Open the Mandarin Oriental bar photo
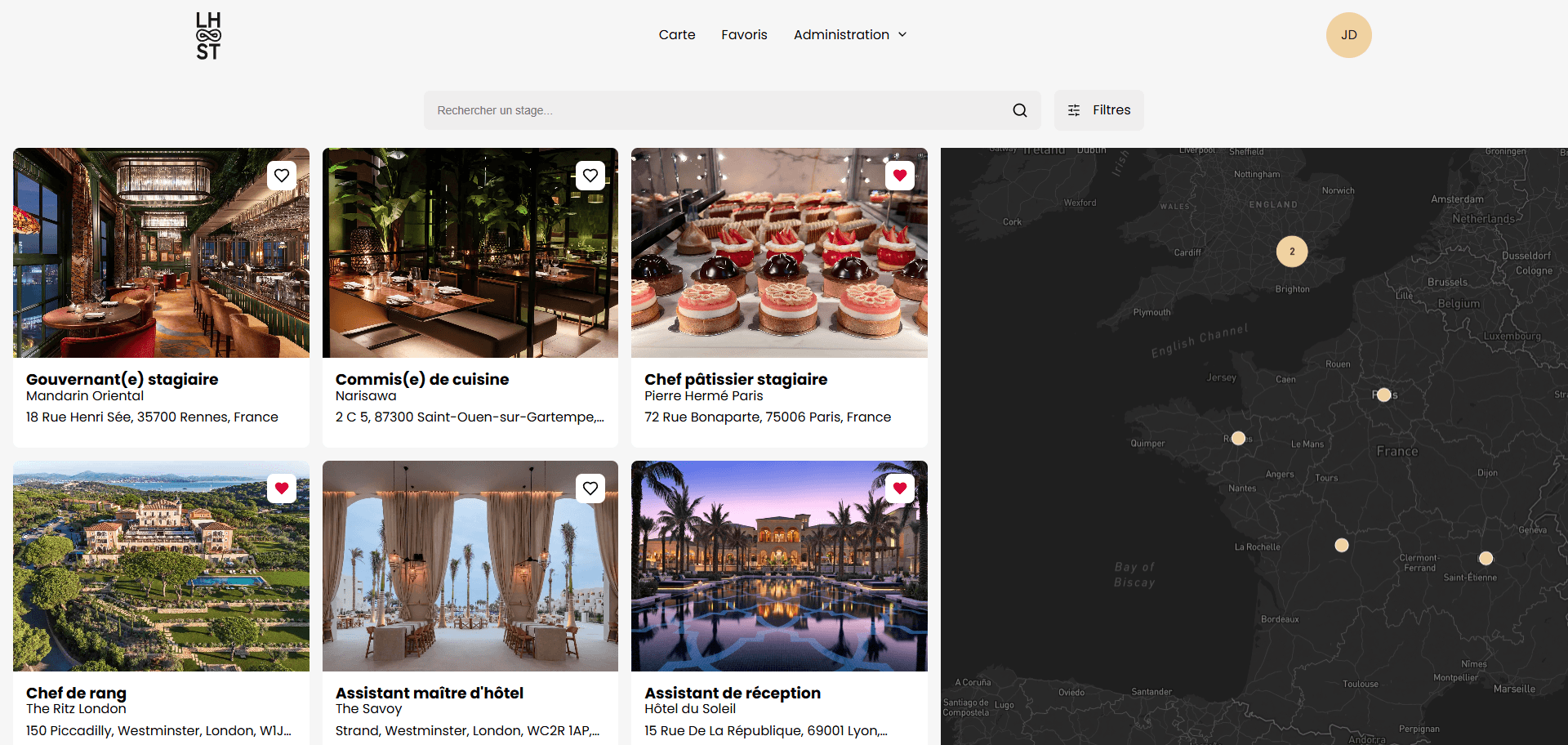Image resolution: width=1568 pixels, height=745 pixels. (161, 252)
